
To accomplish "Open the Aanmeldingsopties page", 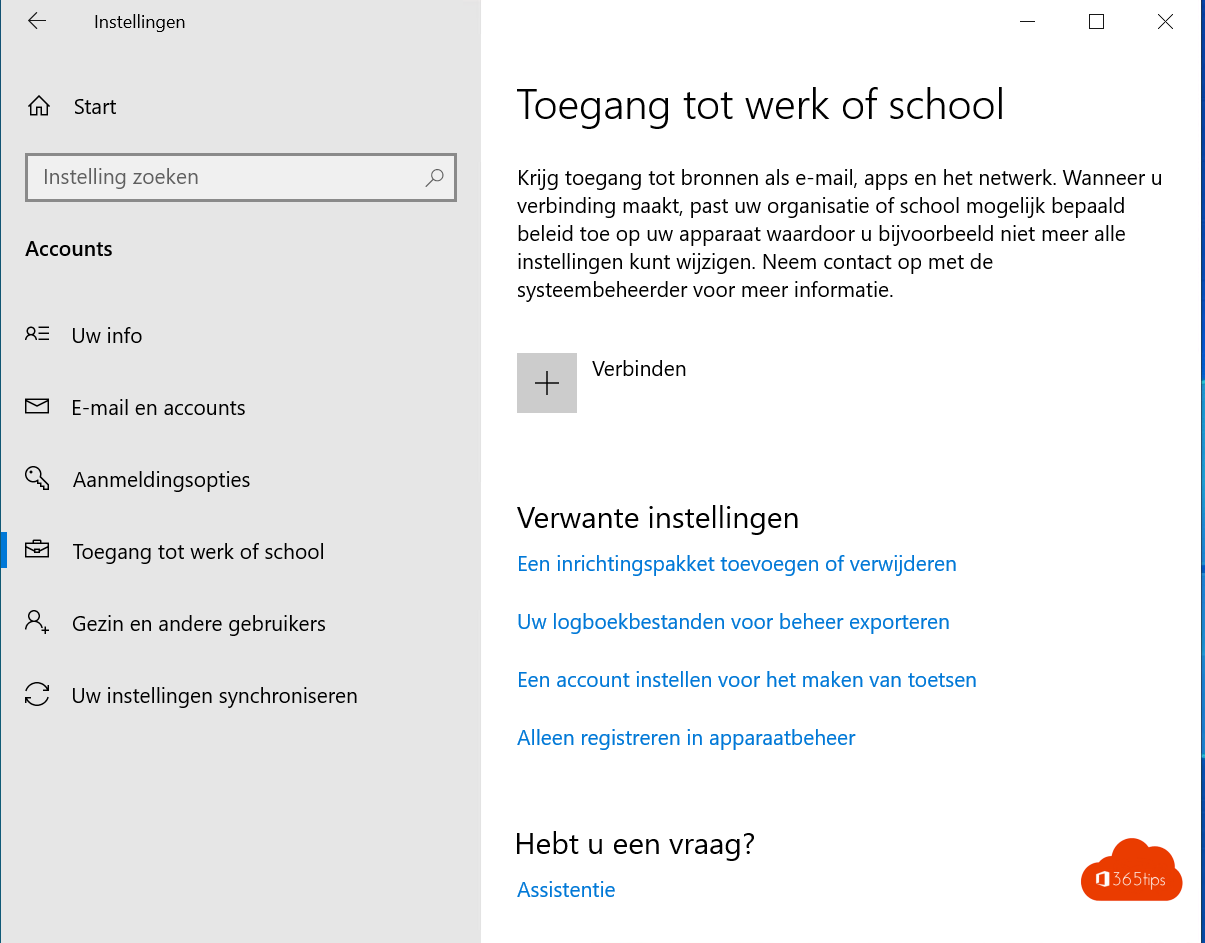I will [x=161, y=480].
